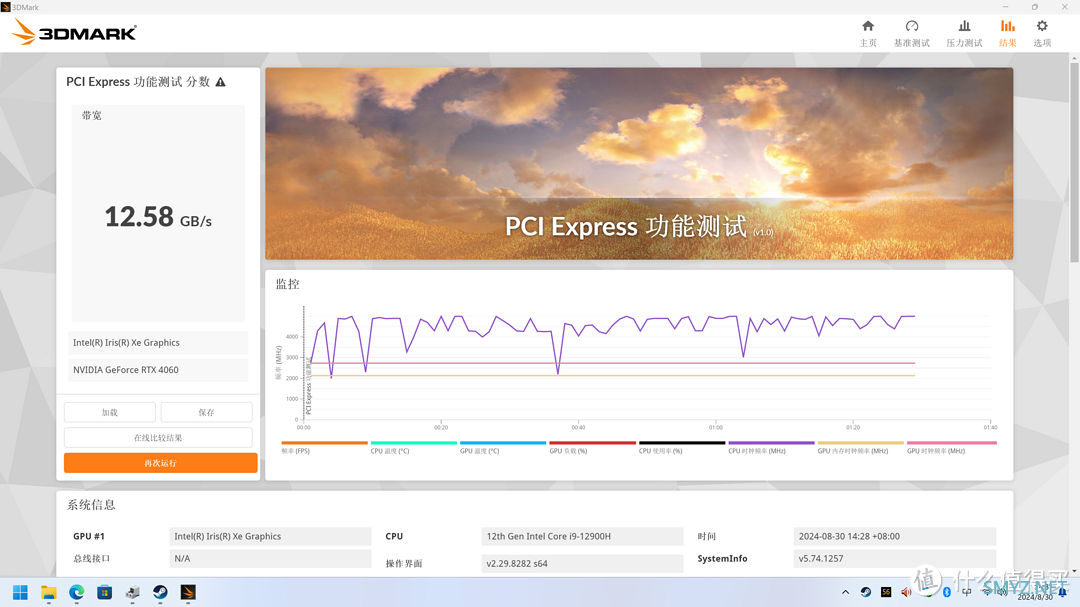Image resolution: width=1080 pixels, height=607 pixels.
Task: Toggle 帧率 (FPS) orange legend
Action: 324,447
